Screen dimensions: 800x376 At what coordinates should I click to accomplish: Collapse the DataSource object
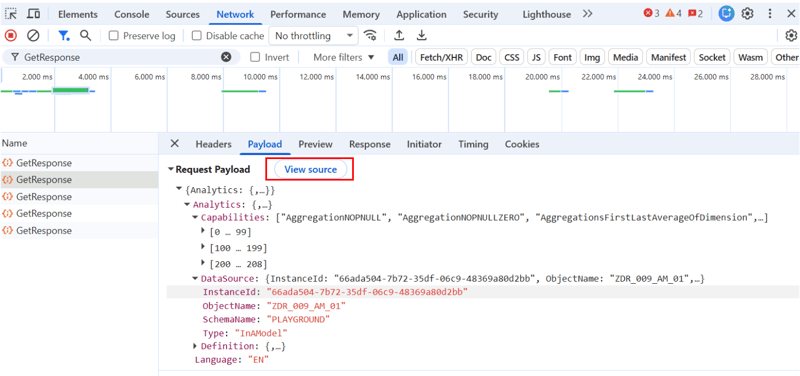(195, 279)
